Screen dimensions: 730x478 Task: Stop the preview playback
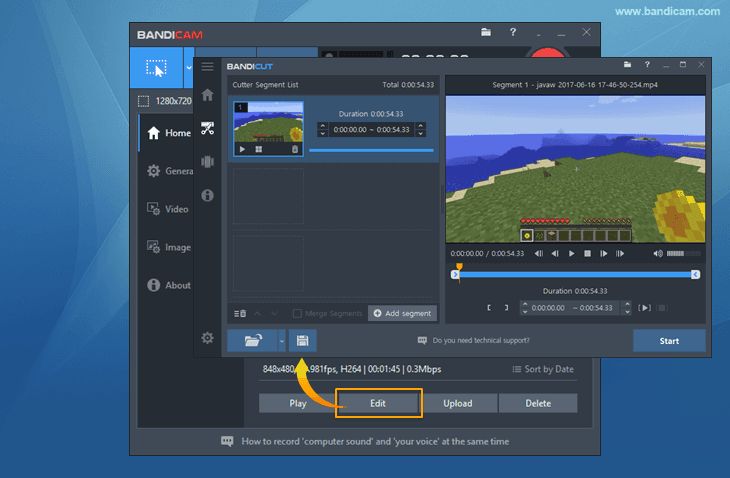pyautogui.click(x=588, y=254)
